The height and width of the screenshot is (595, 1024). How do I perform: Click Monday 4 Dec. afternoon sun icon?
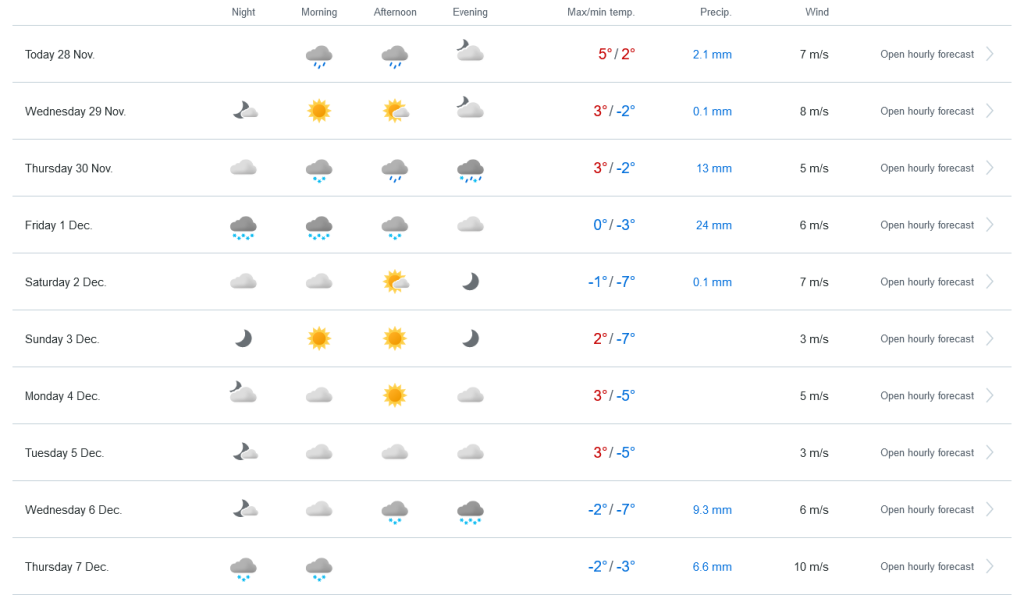pos(395,396)
